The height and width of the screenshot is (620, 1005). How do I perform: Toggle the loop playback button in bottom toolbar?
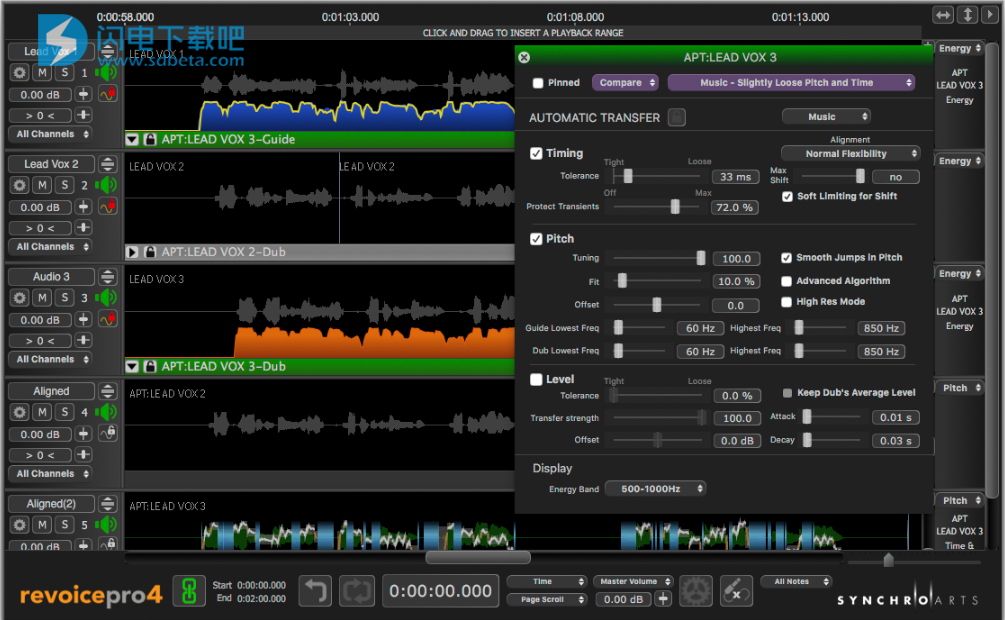(356, 591)
